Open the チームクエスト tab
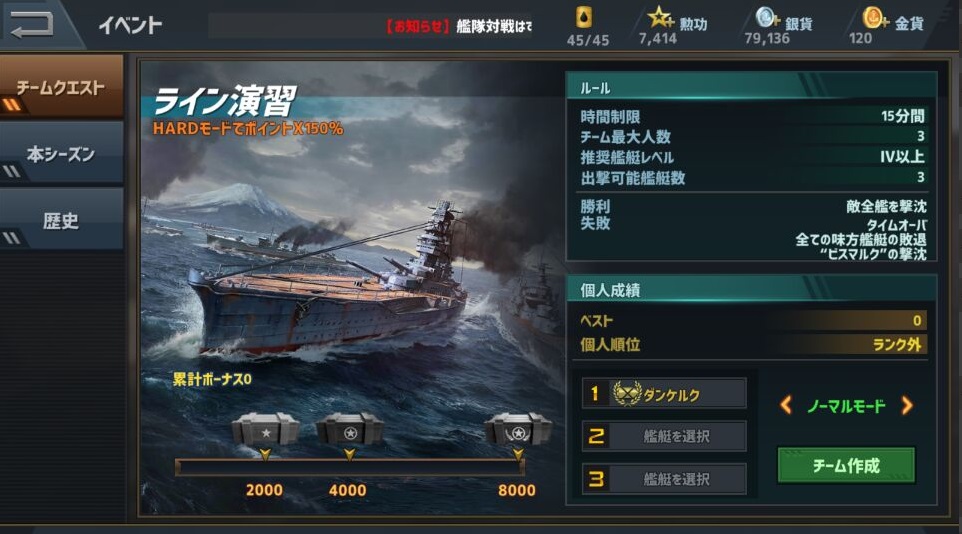This screenshot has height=534, width=962. tap(61, 87)
